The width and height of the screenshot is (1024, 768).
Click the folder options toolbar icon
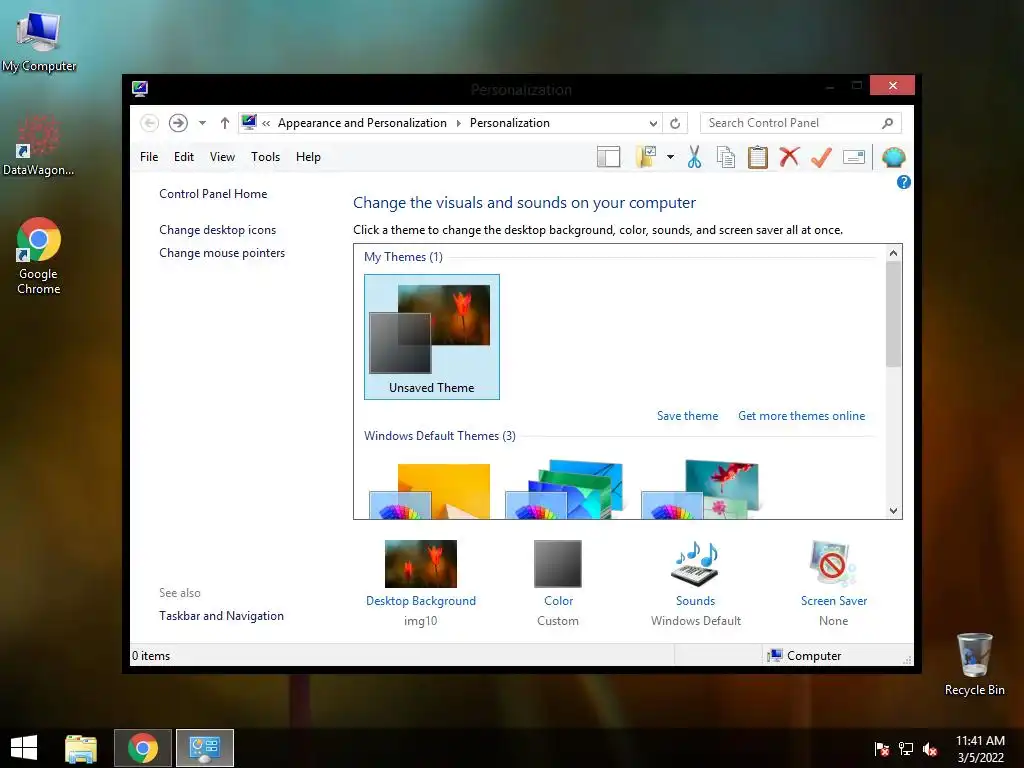click(x=646, y=157)
